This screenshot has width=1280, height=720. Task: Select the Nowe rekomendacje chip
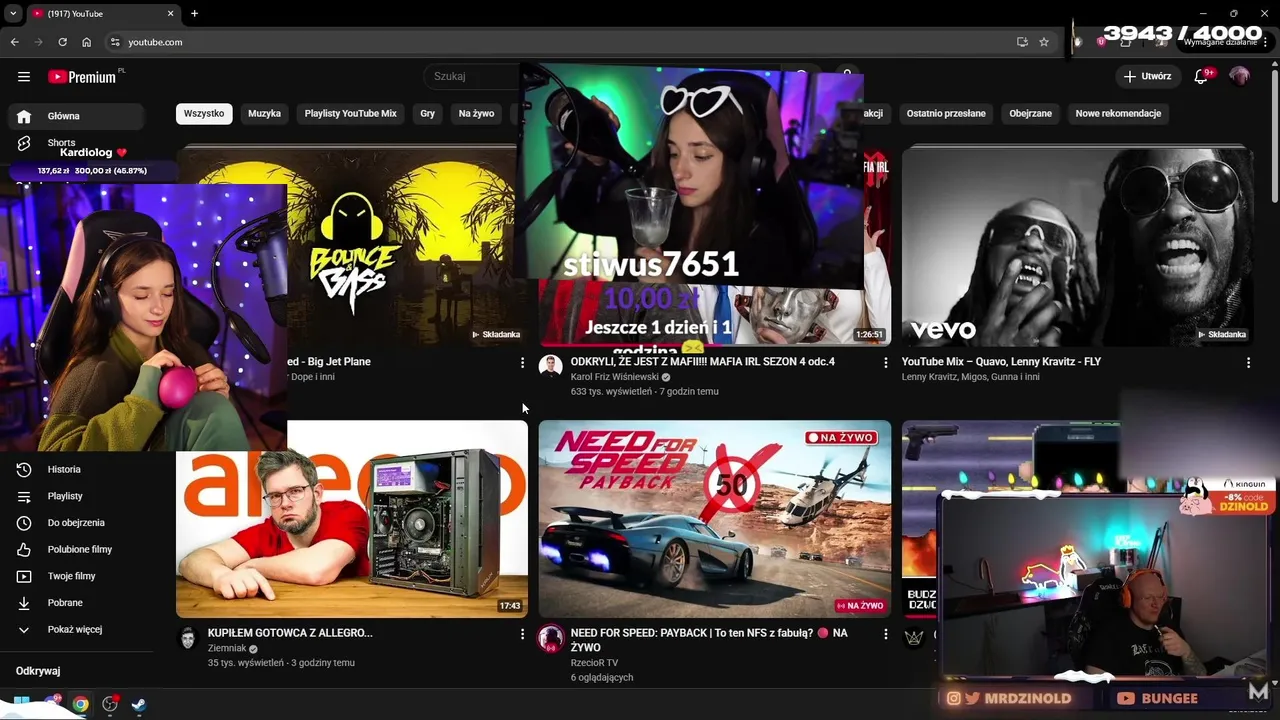point(1118,114)
